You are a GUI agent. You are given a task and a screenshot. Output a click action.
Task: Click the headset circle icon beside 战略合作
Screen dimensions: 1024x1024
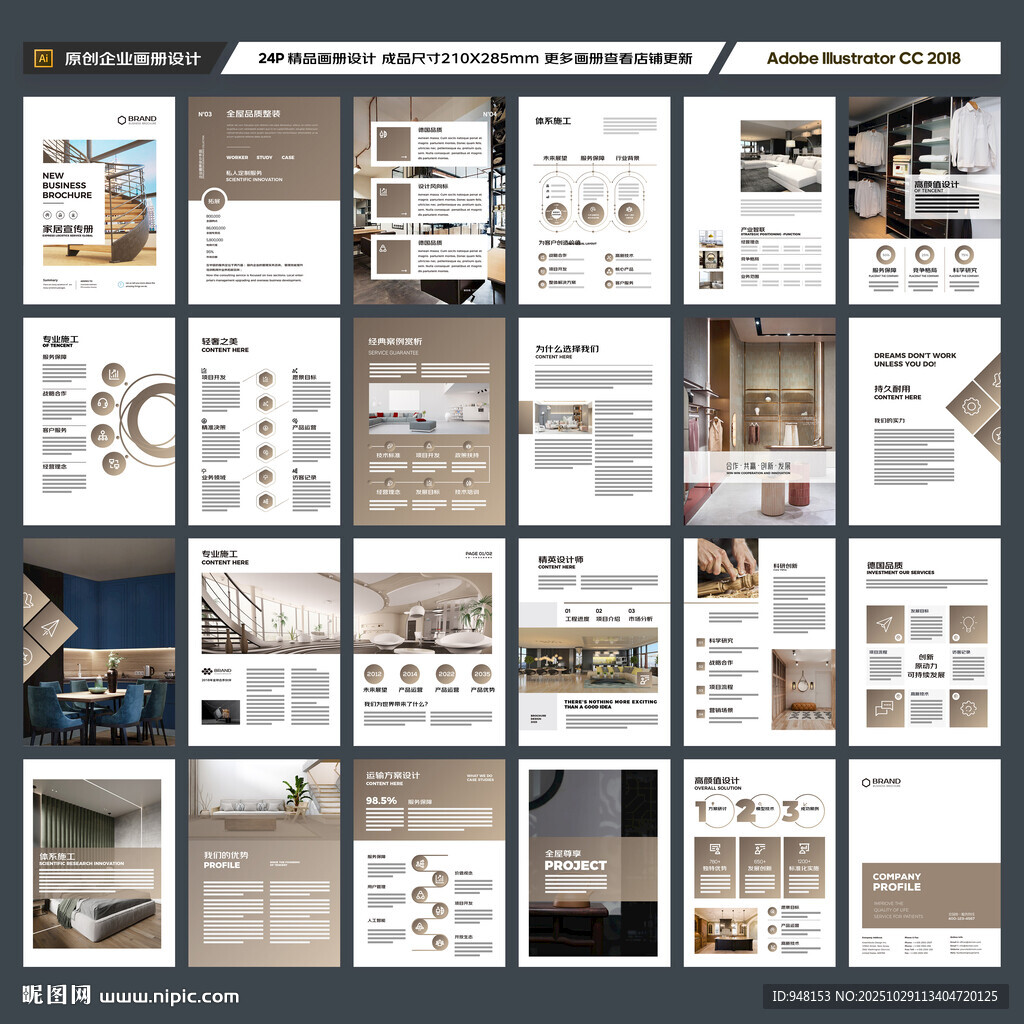pos(103,403)
